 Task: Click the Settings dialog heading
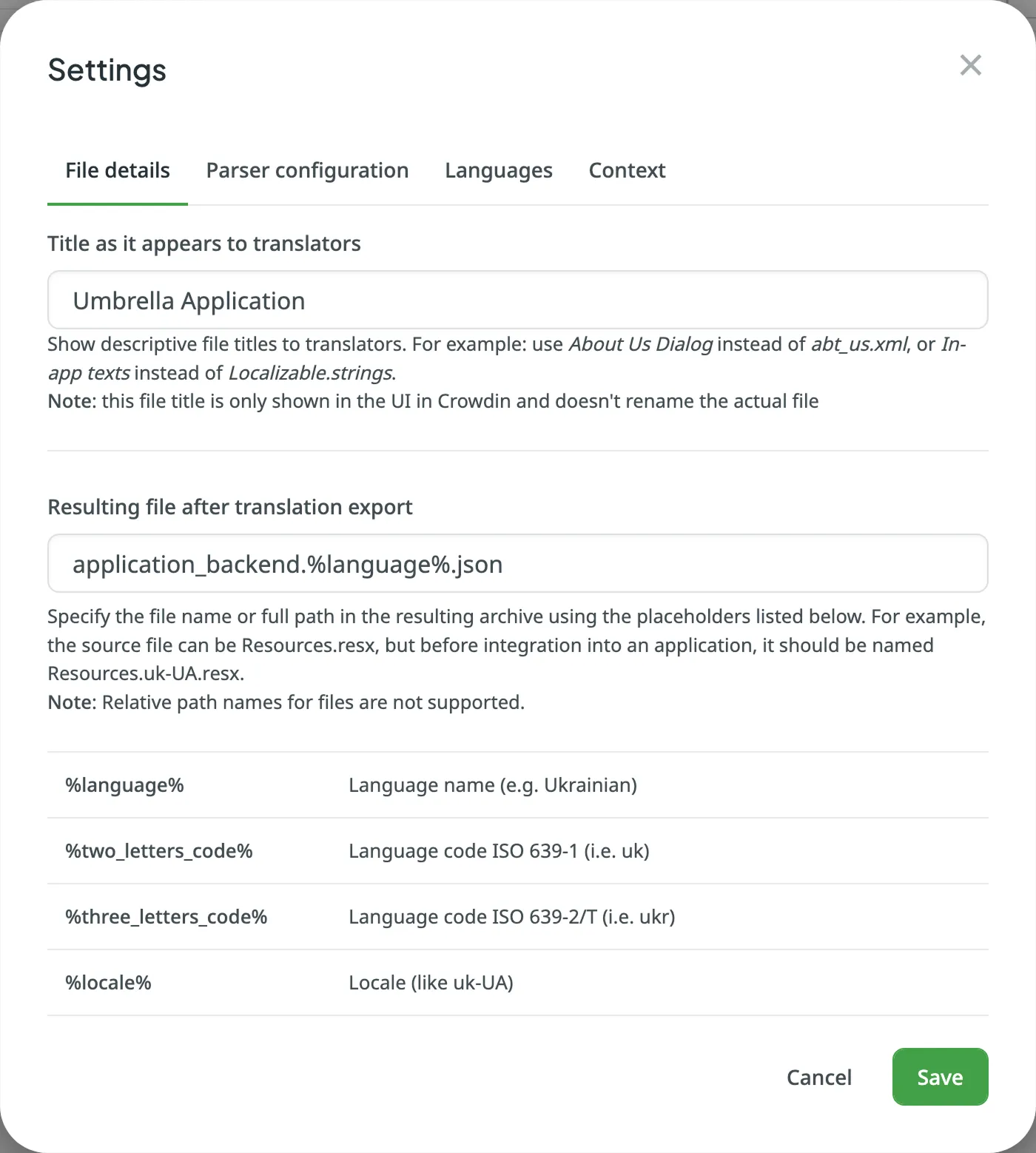pos(107,70)
